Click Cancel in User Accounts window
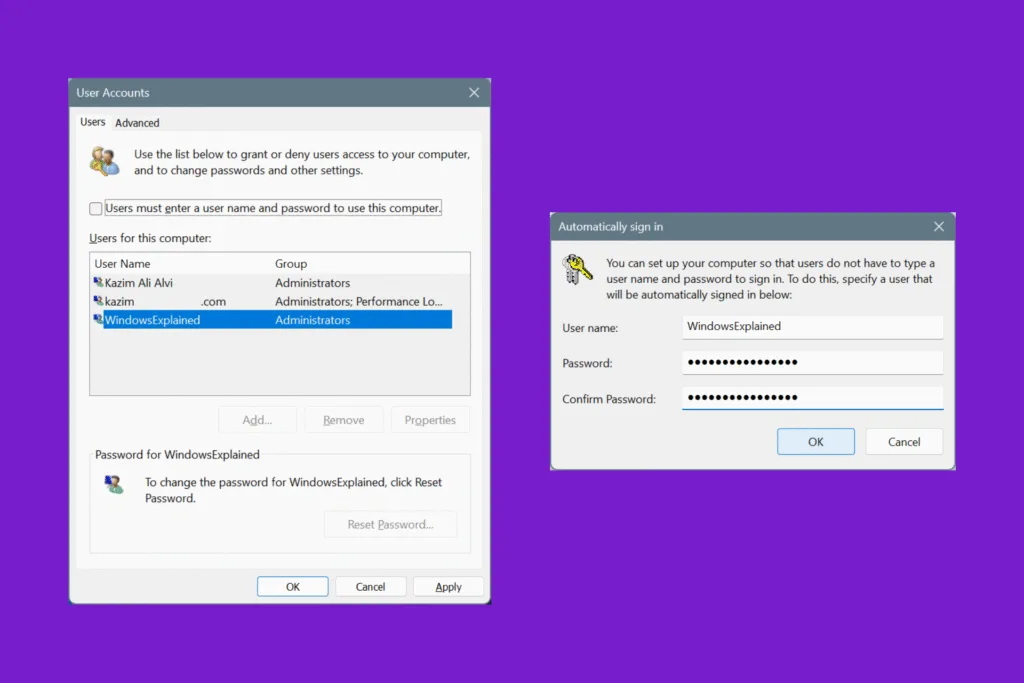 pyautogui.click(x=370, y=586)
